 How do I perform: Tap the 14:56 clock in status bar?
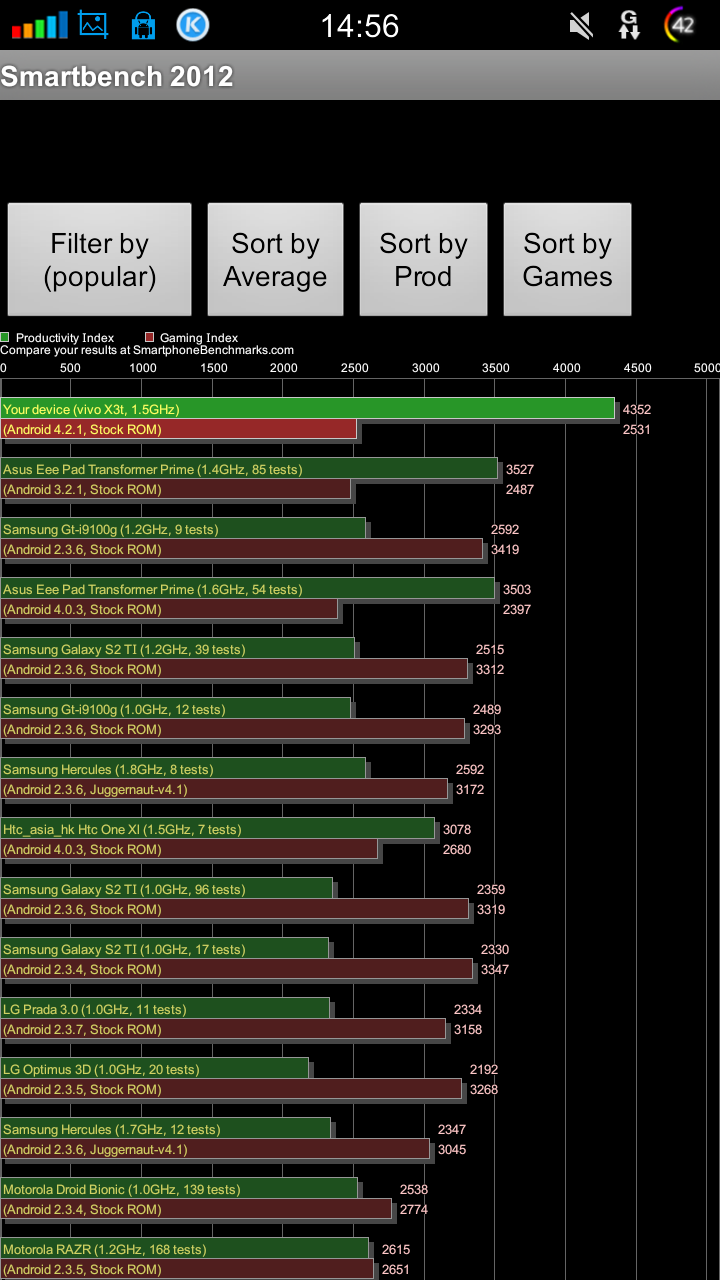[360, 26]
